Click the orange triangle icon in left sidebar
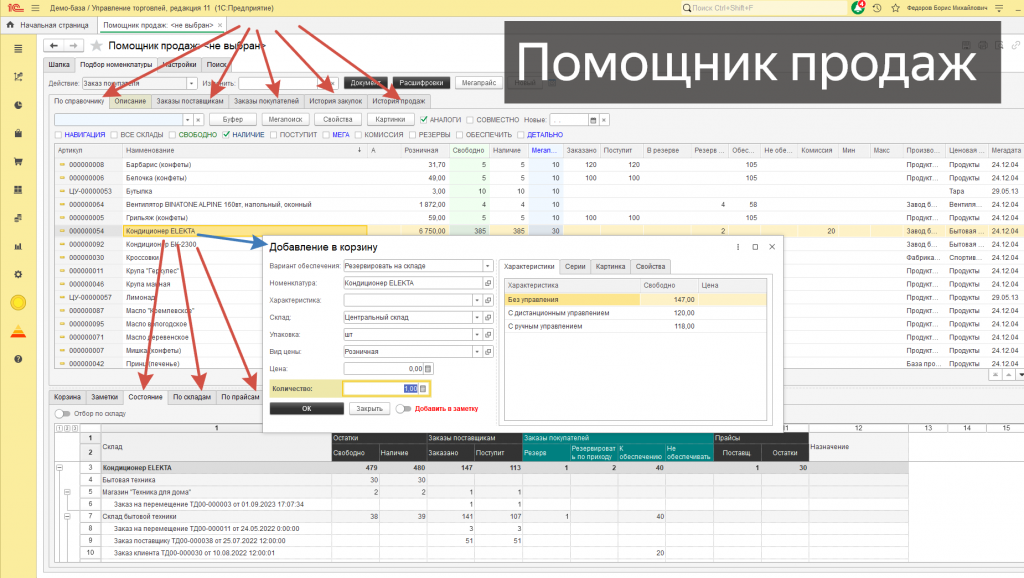 18,332
